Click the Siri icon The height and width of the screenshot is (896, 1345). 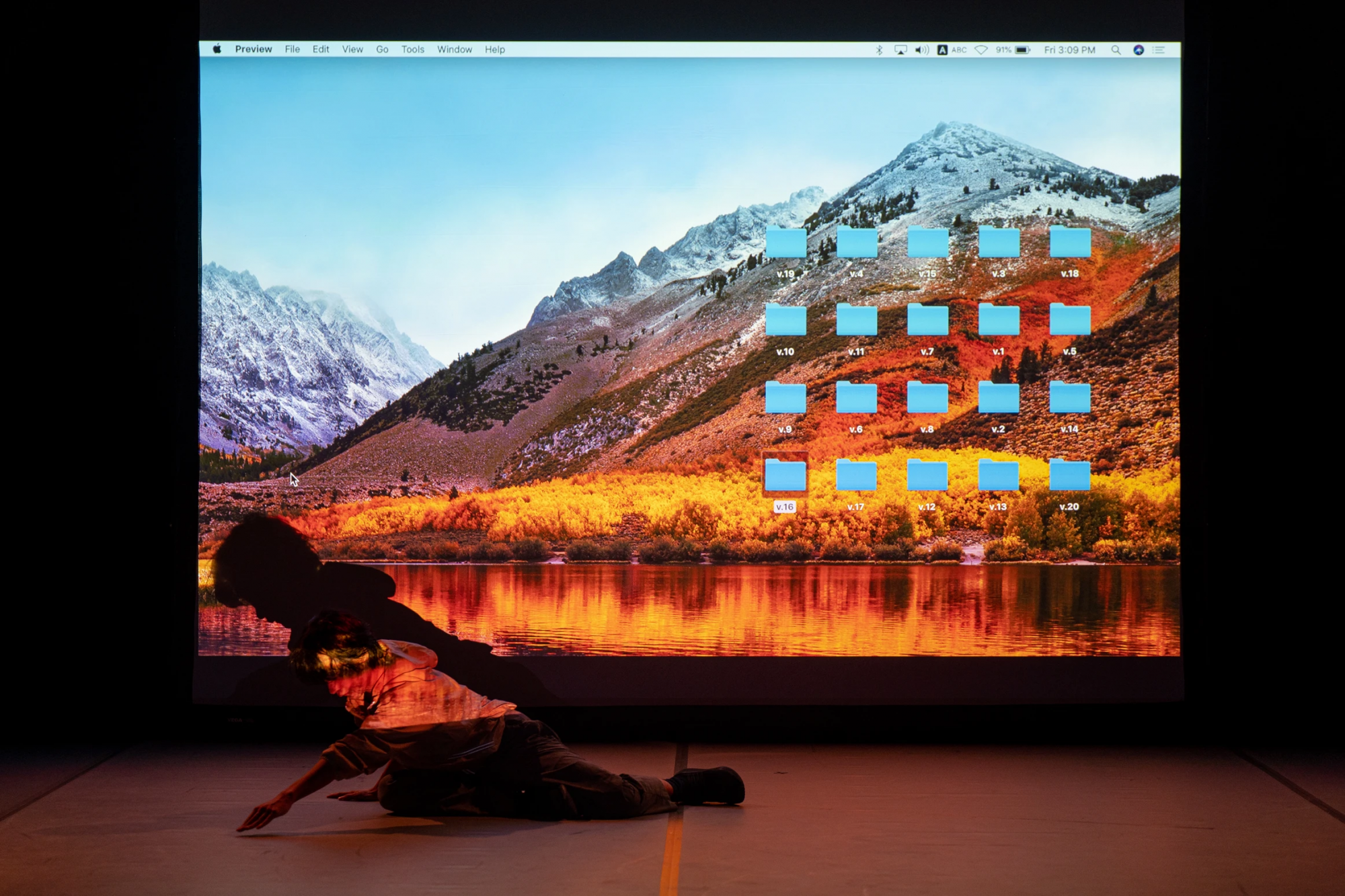[1139, 50]
